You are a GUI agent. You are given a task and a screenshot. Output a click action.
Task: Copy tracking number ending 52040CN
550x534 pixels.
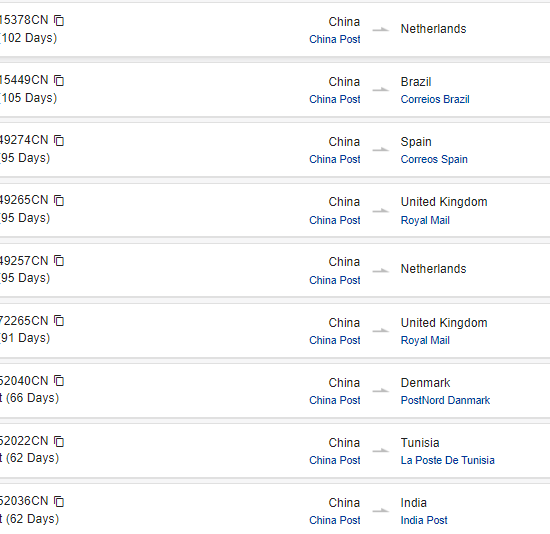point(59,381)
